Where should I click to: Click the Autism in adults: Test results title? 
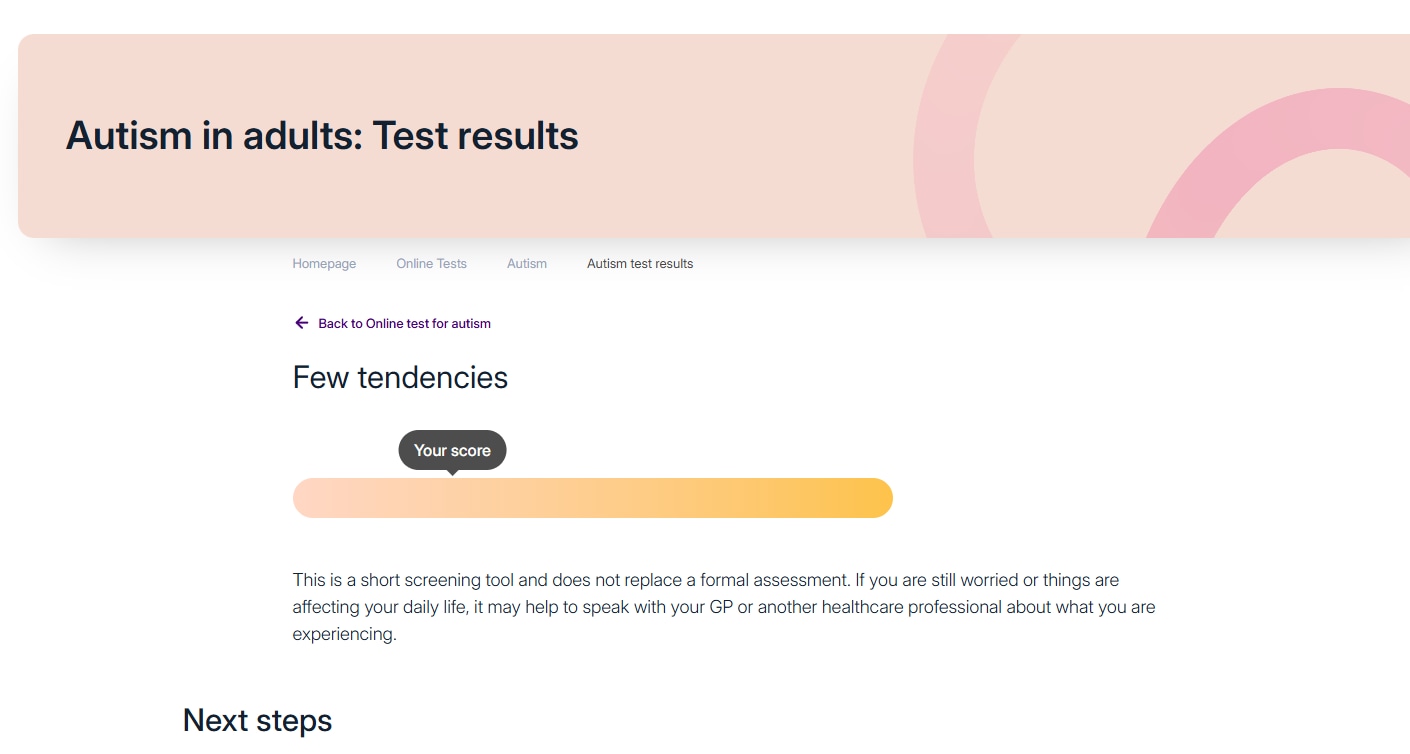(x=322, y=135)
